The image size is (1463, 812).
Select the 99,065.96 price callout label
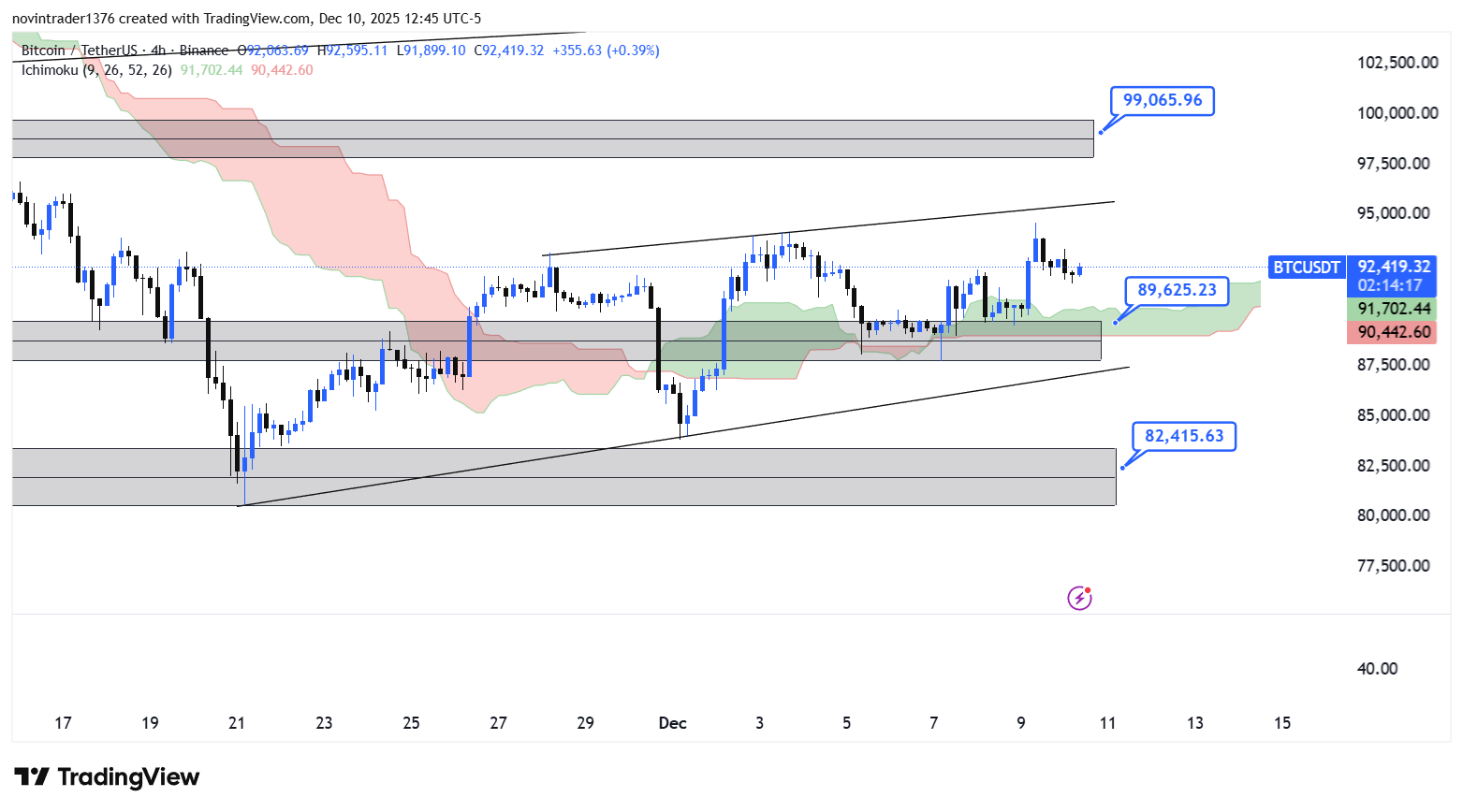[1162, 100]
